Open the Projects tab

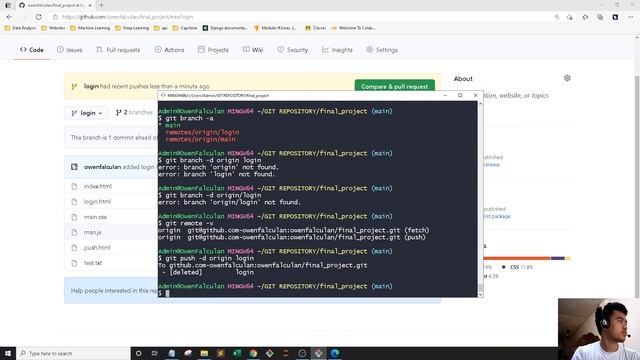pos(213,50)
